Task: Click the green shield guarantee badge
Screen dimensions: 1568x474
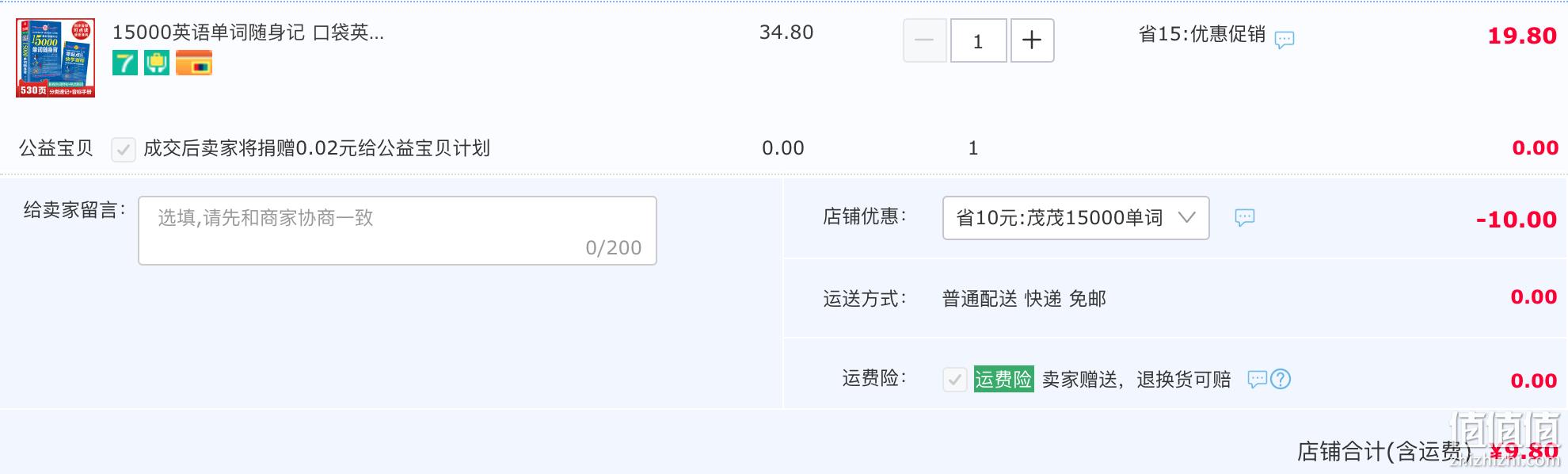Action: pyautogui.click(x=157, y=63)
